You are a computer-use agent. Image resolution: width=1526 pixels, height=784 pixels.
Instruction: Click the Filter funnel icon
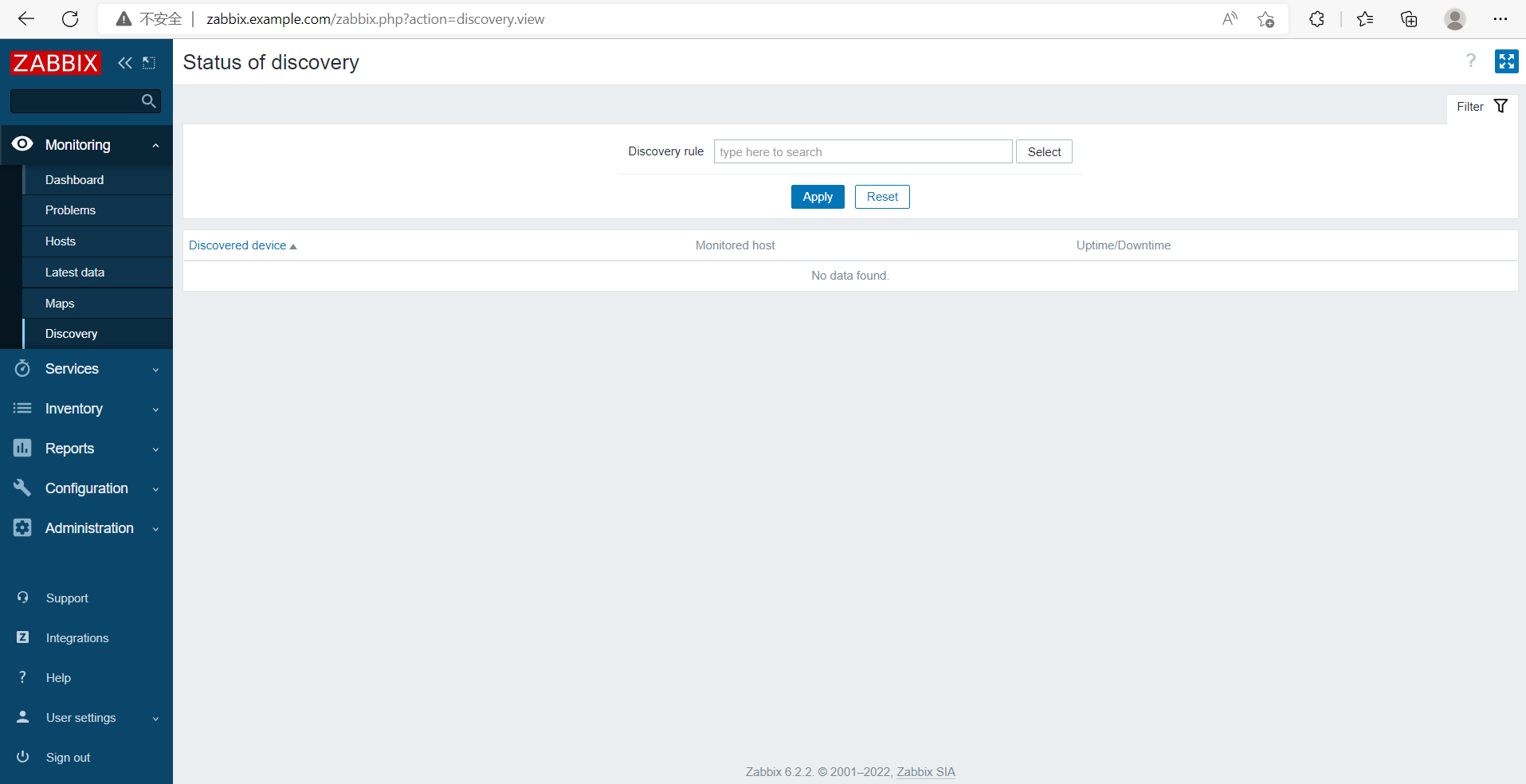1501,106
